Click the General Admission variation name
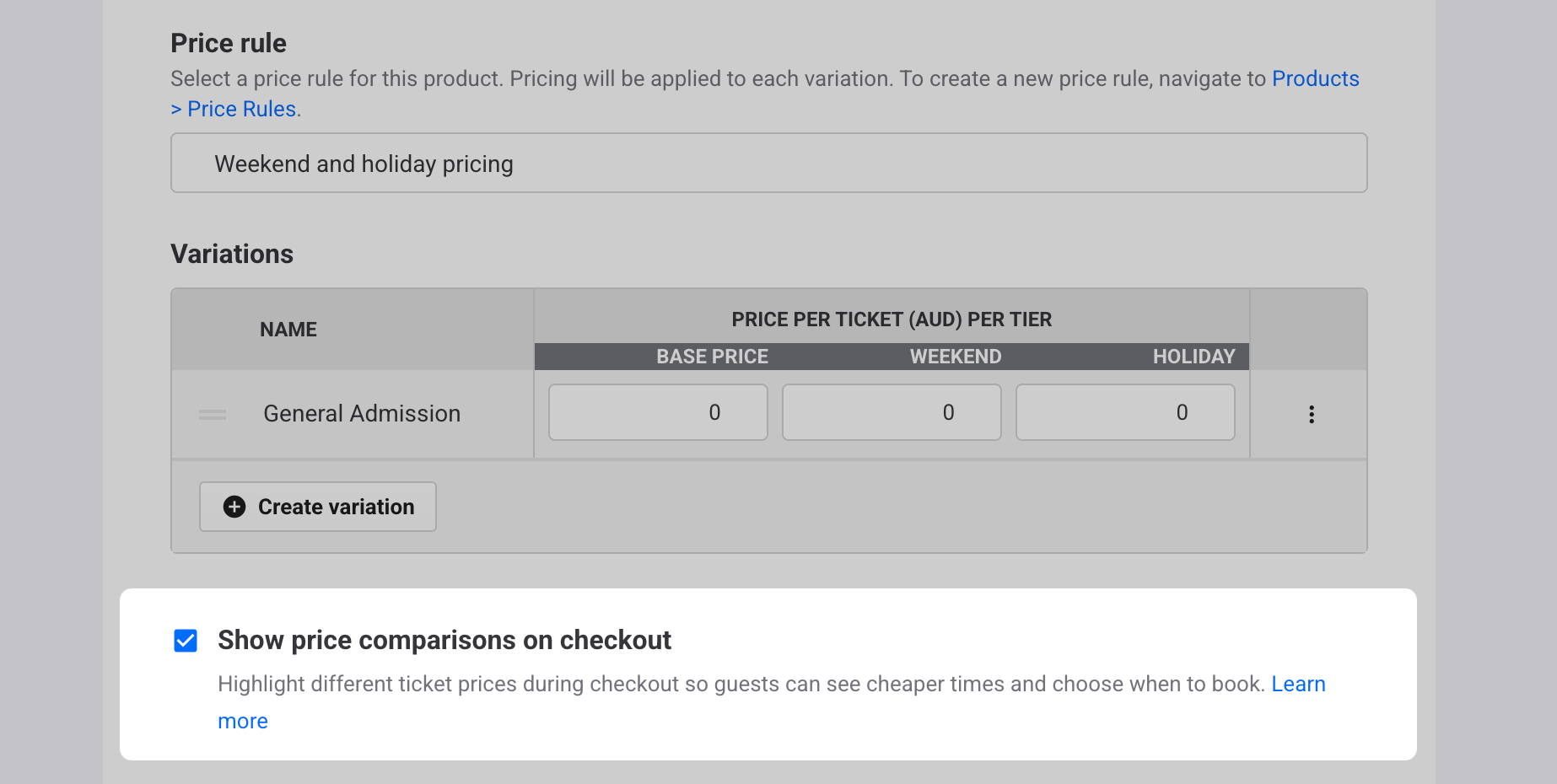Viewport: 1557px width, 784px height. 362,414
